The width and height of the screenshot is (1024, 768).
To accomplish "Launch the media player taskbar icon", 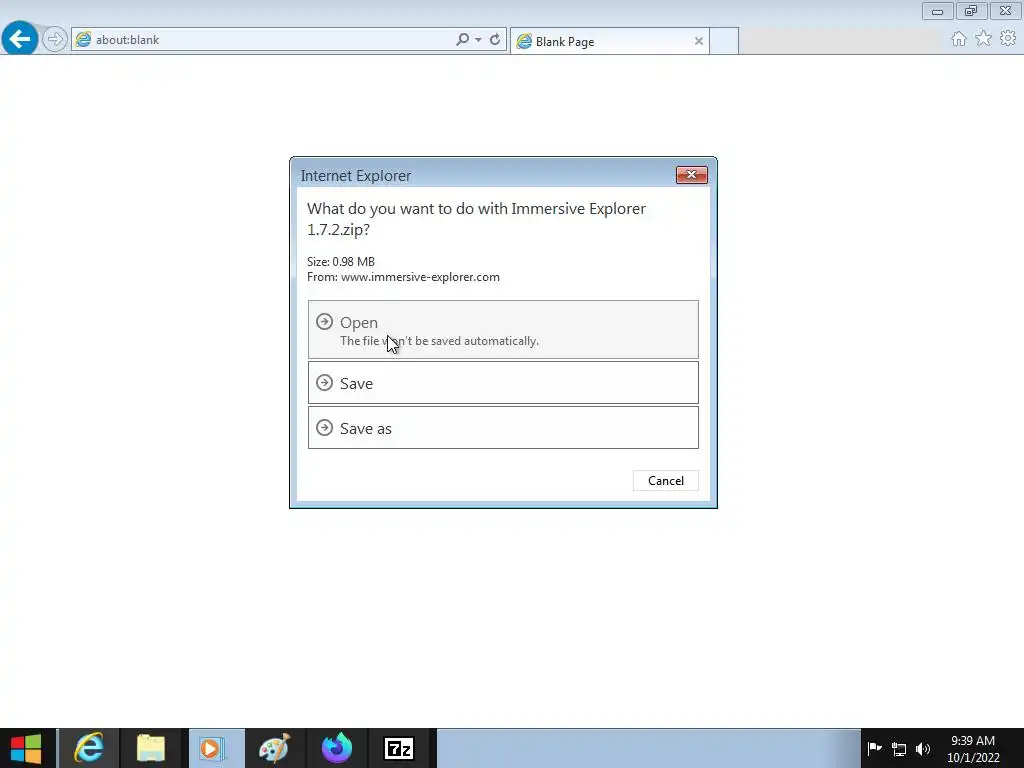I will pyautogui.click(x=213, y=748).
